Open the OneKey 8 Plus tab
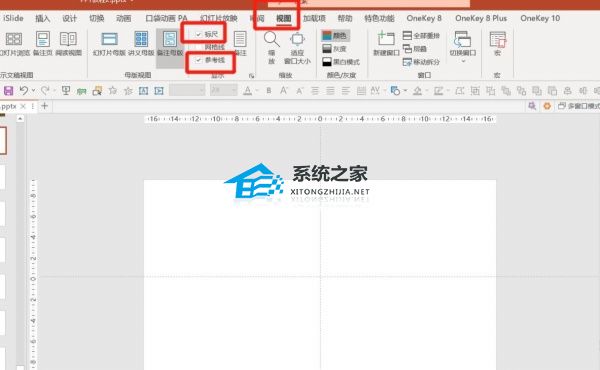600x370 pixels. 481,18
